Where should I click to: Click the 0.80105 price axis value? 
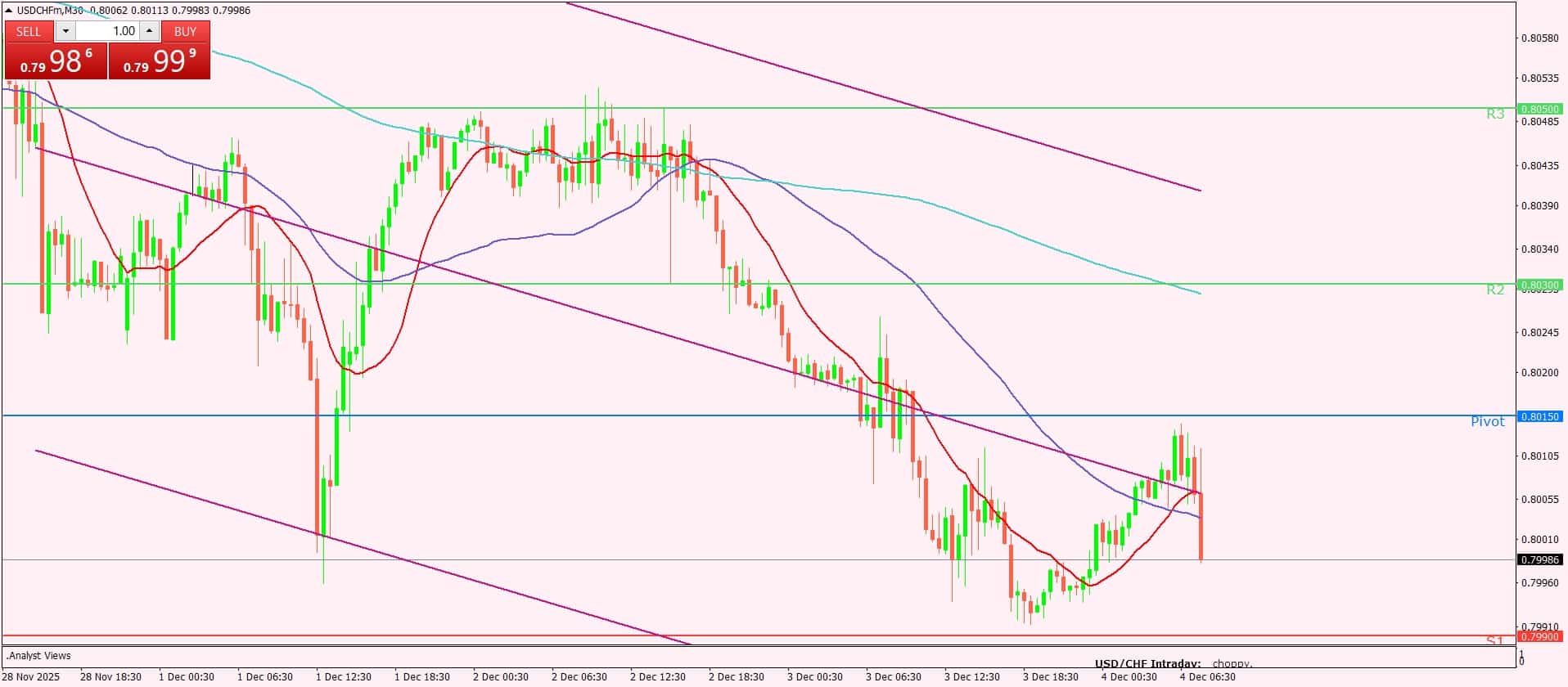point(1539,456)
